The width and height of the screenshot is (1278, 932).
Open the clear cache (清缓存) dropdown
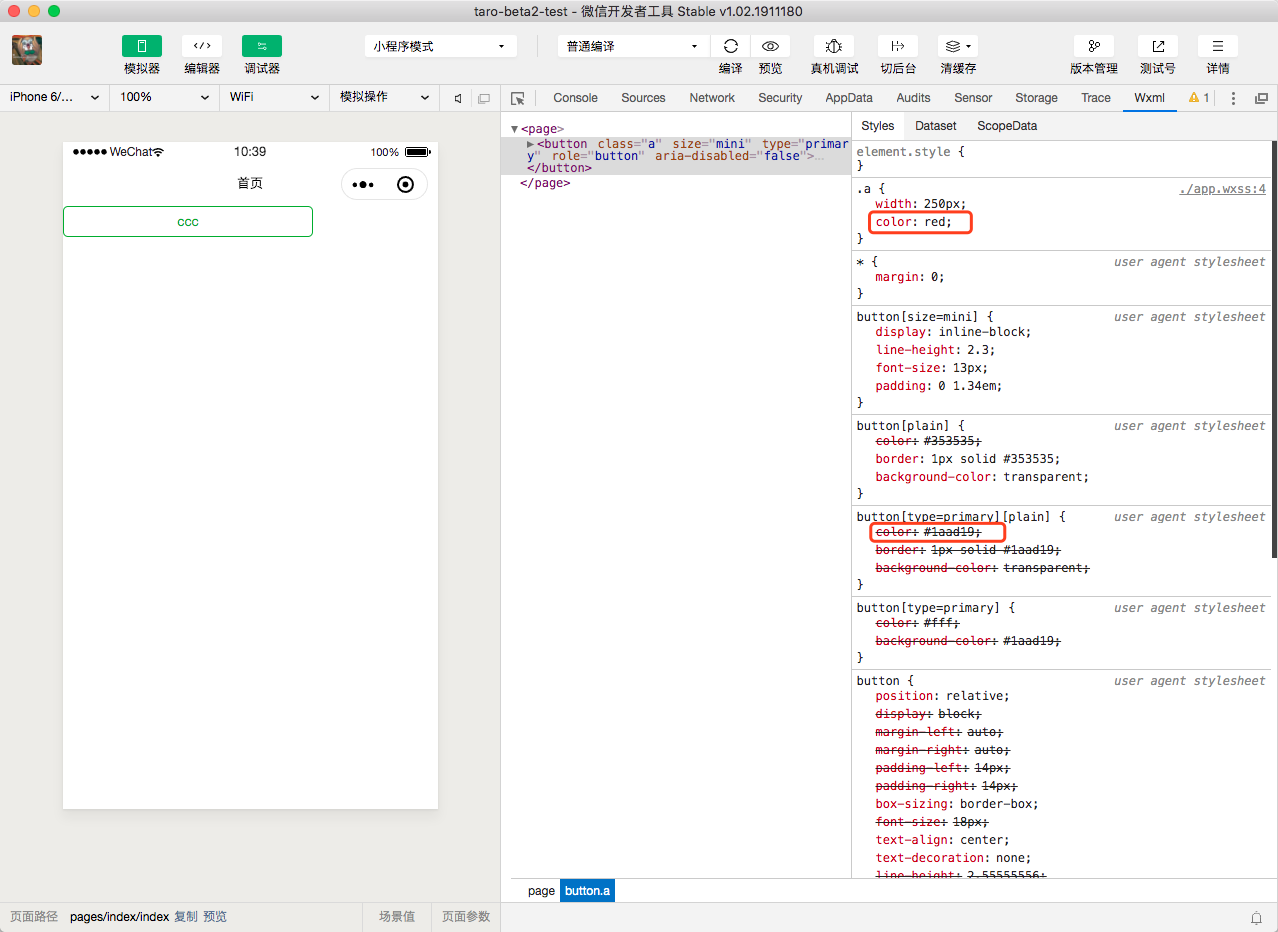click(x=958, y=46)
